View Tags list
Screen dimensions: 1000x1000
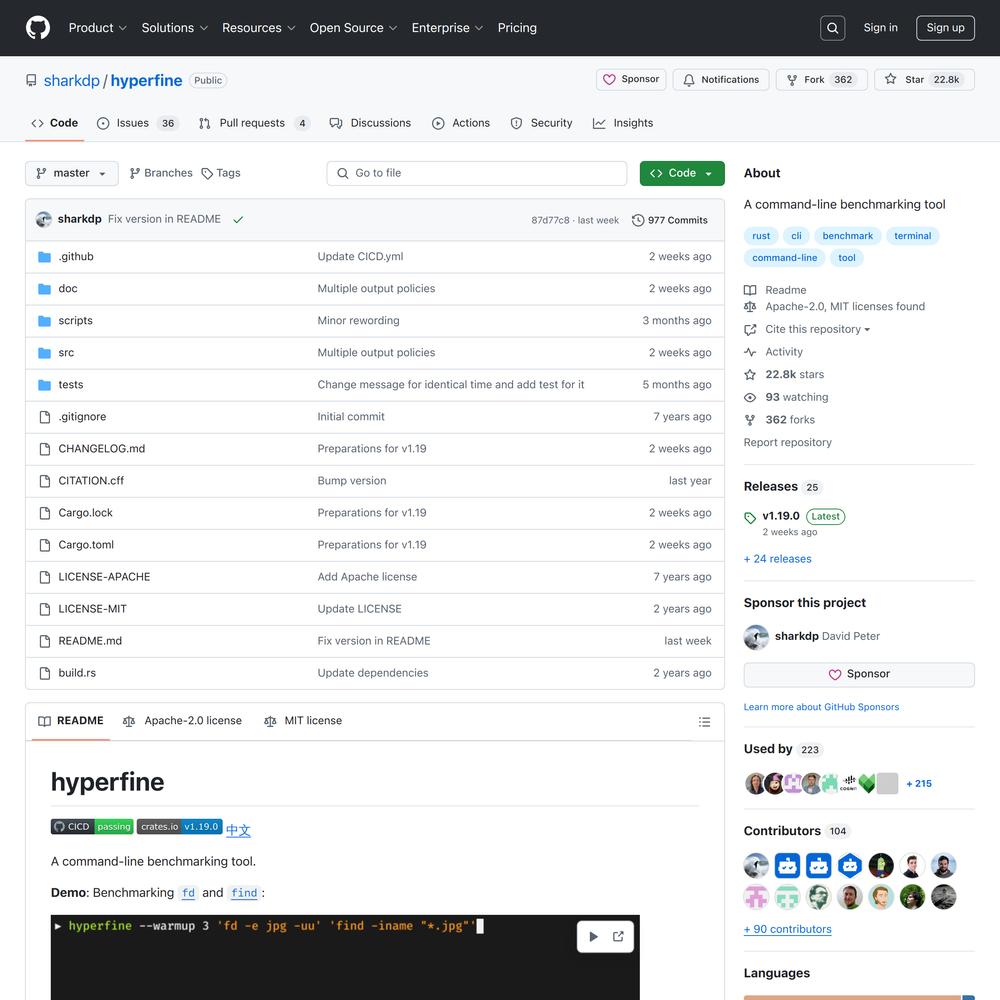coord(221,173)
